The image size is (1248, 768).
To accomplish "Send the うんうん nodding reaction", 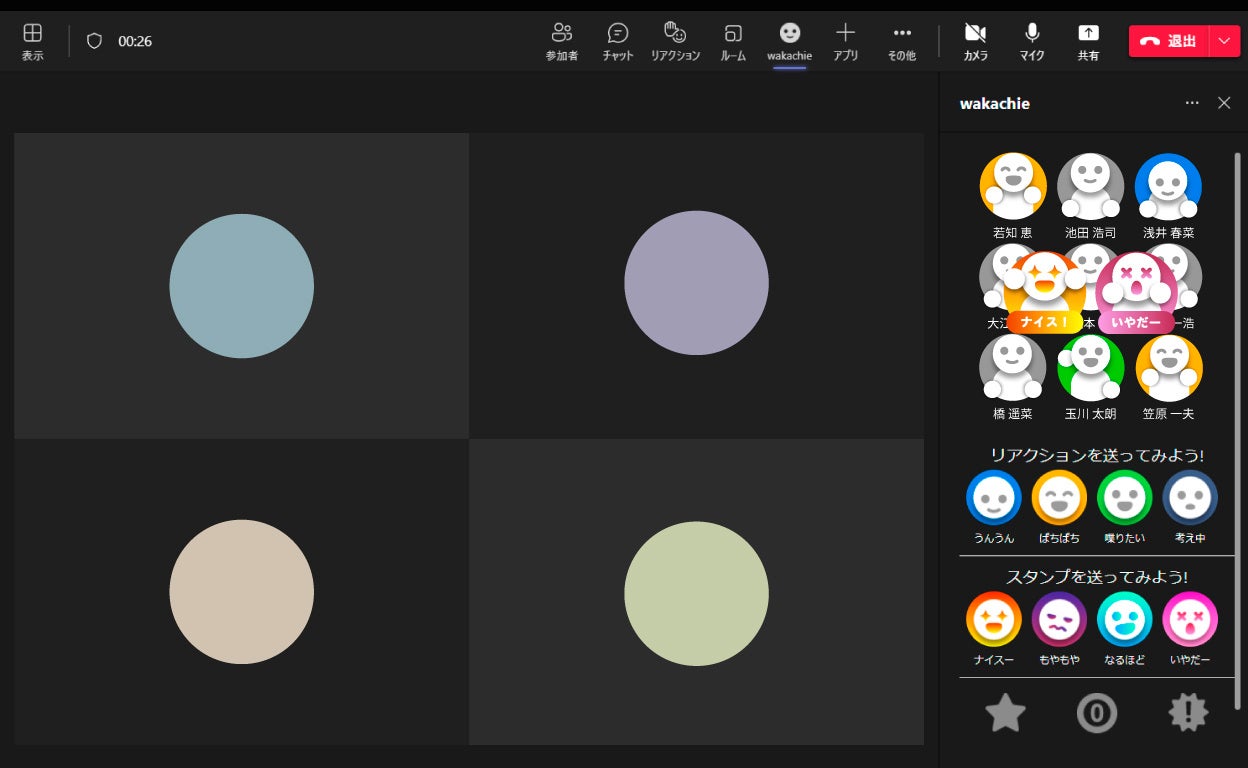I will coord(993,498).
